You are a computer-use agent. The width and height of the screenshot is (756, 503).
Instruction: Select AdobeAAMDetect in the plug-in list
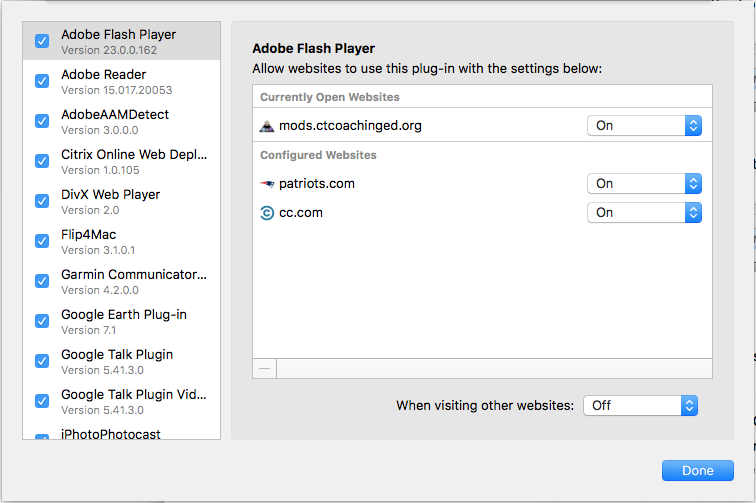[x=122, y=121]
